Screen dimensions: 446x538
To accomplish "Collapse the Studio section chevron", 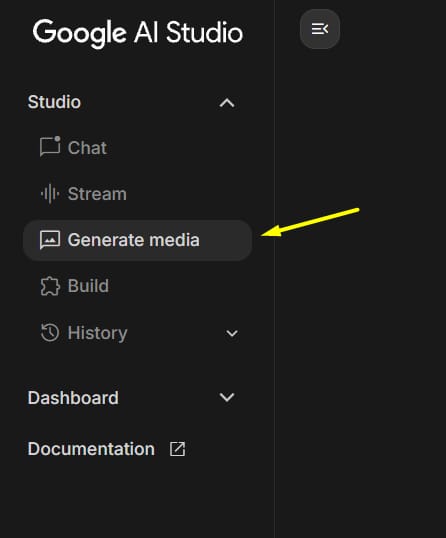I will [x=227, y=103].
